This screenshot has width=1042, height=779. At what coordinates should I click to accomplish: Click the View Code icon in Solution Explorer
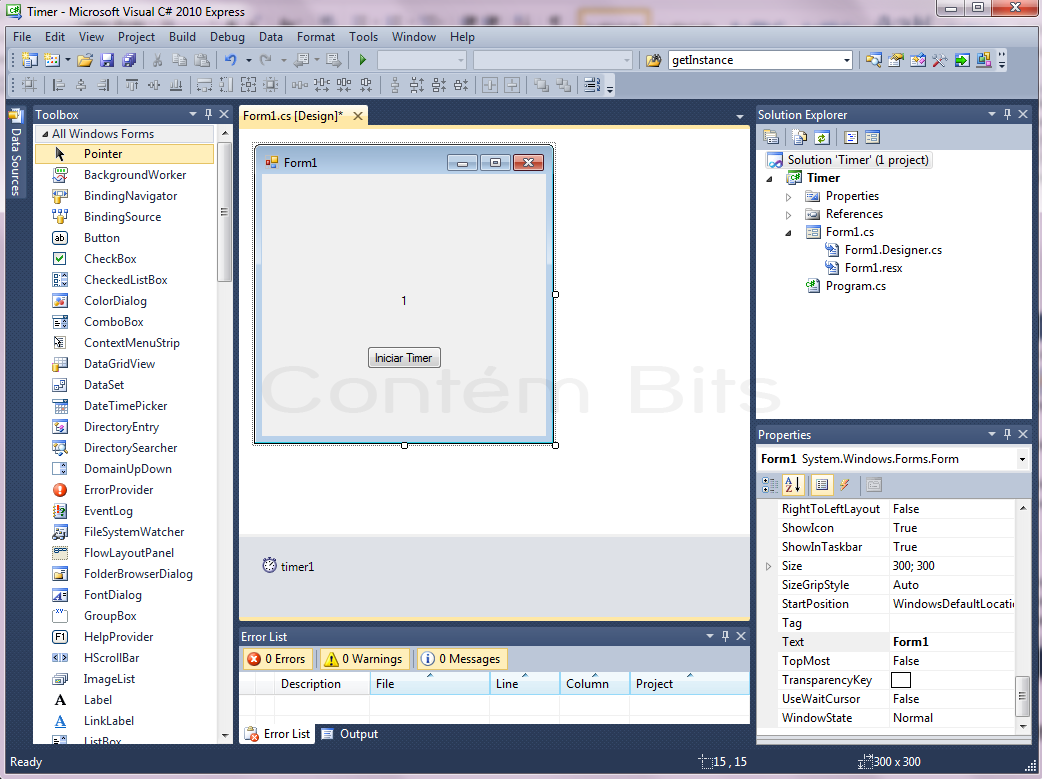pos(851,138)
